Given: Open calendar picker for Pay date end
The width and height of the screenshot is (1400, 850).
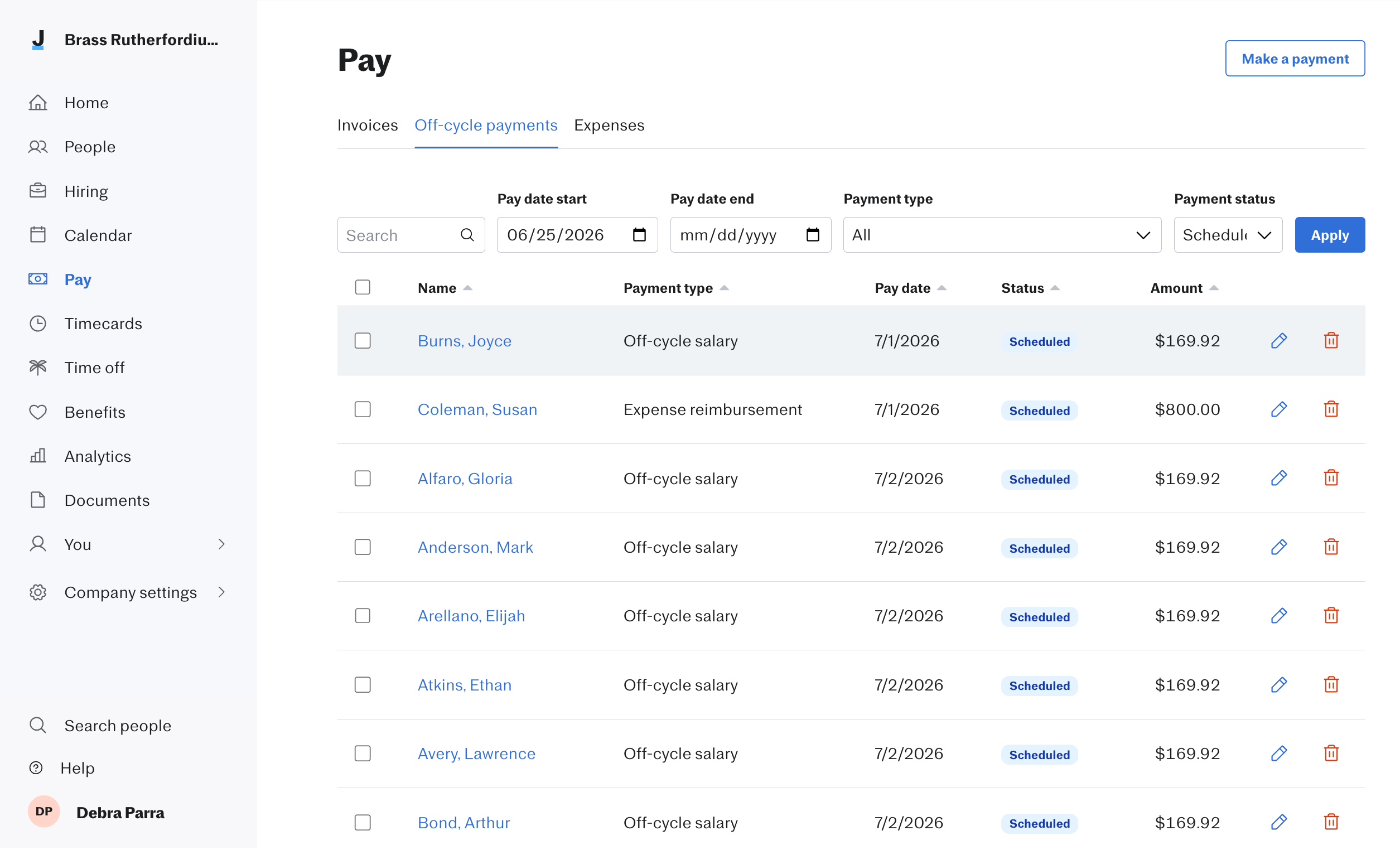Looking at the screenshot, I should coord(813,235).
